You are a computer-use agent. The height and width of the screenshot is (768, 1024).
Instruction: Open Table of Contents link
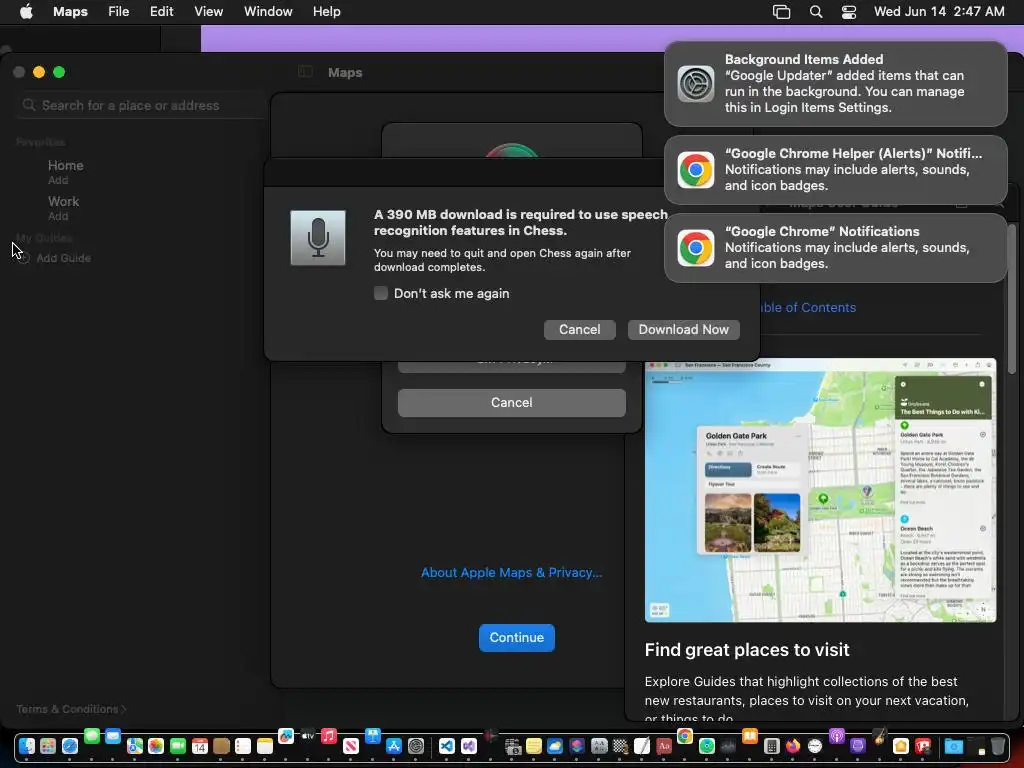[808, 308]
